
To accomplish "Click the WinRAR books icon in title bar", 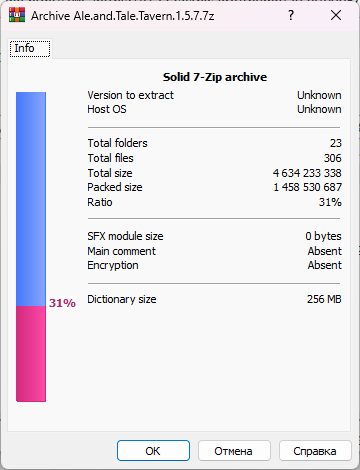I will click(17, 15).
